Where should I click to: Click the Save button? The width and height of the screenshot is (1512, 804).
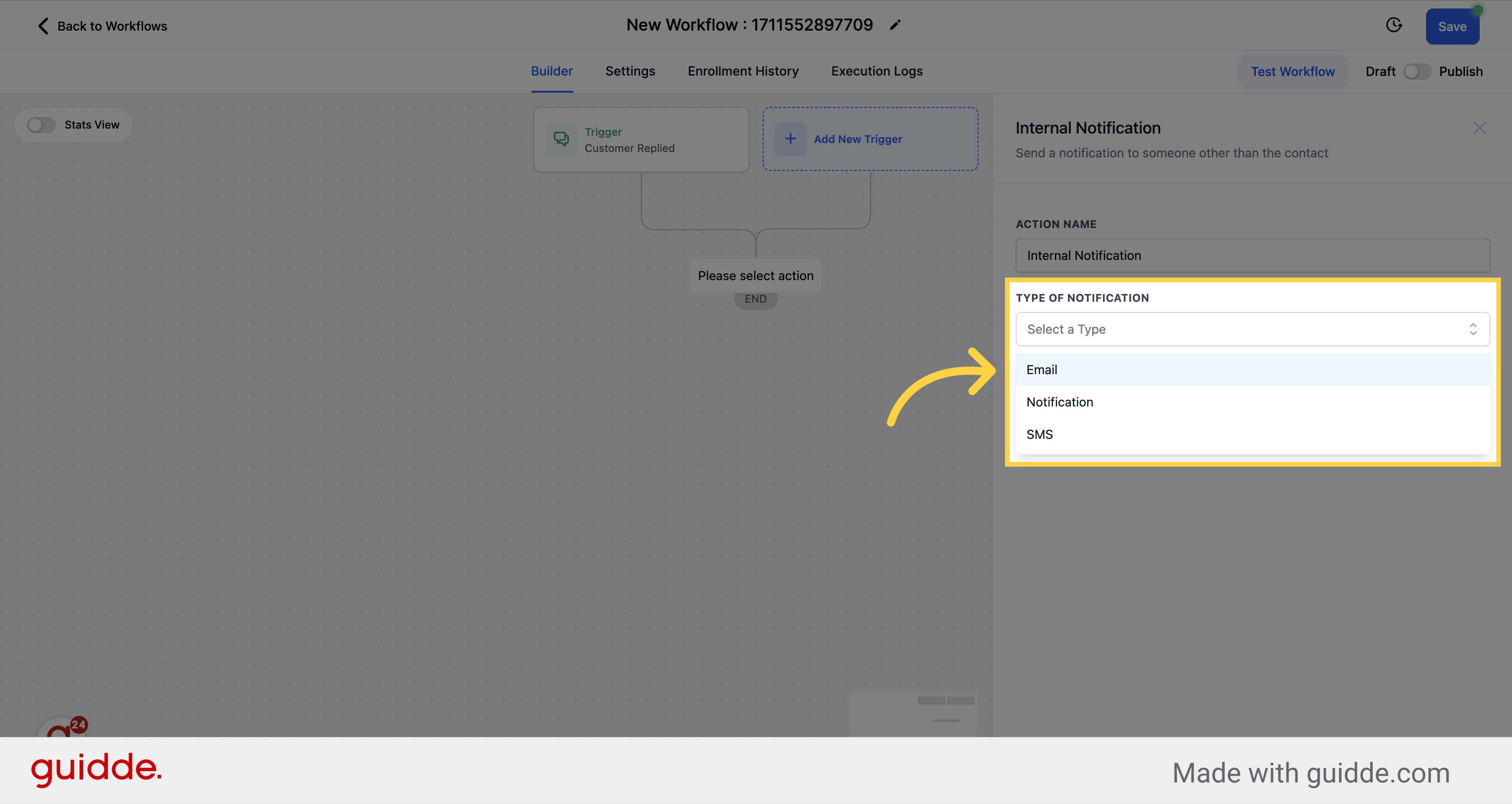[1452, 26]
